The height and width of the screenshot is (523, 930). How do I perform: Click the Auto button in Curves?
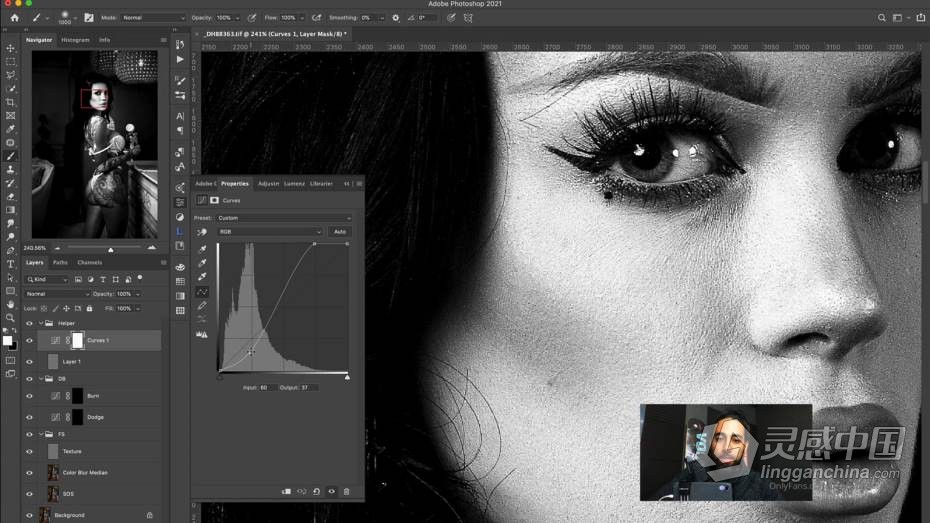pos(340,232)
